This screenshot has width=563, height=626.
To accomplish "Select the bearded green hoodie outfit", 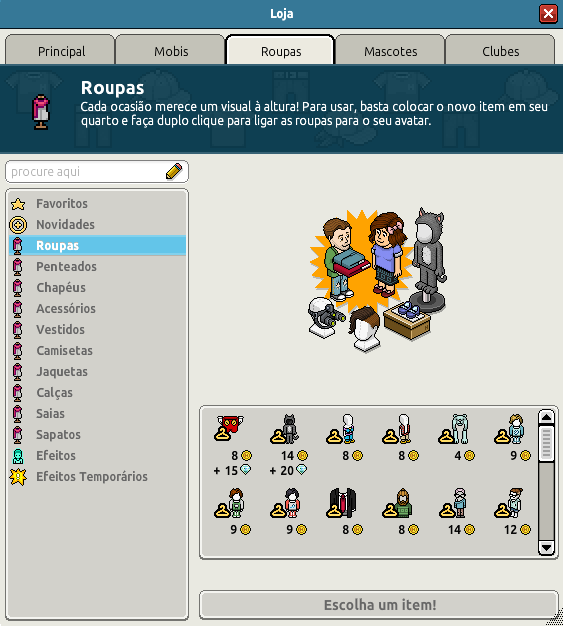I will [398, 503].
